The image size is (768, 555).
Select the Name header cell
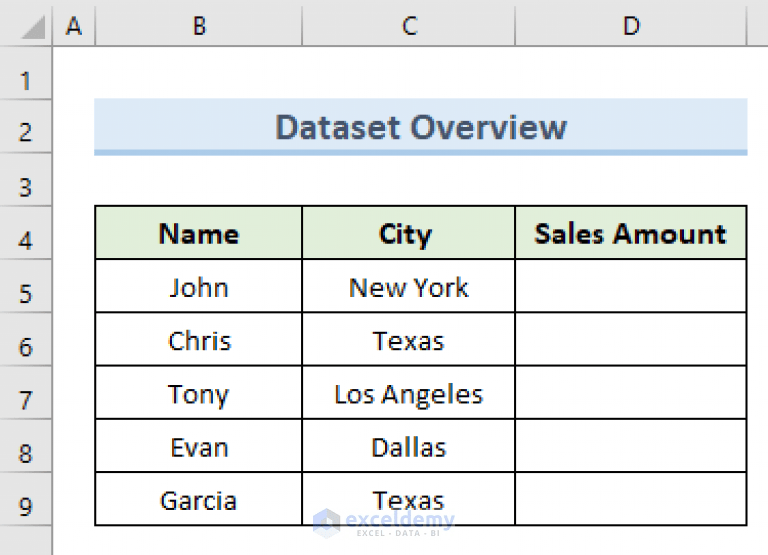(199, 233)
